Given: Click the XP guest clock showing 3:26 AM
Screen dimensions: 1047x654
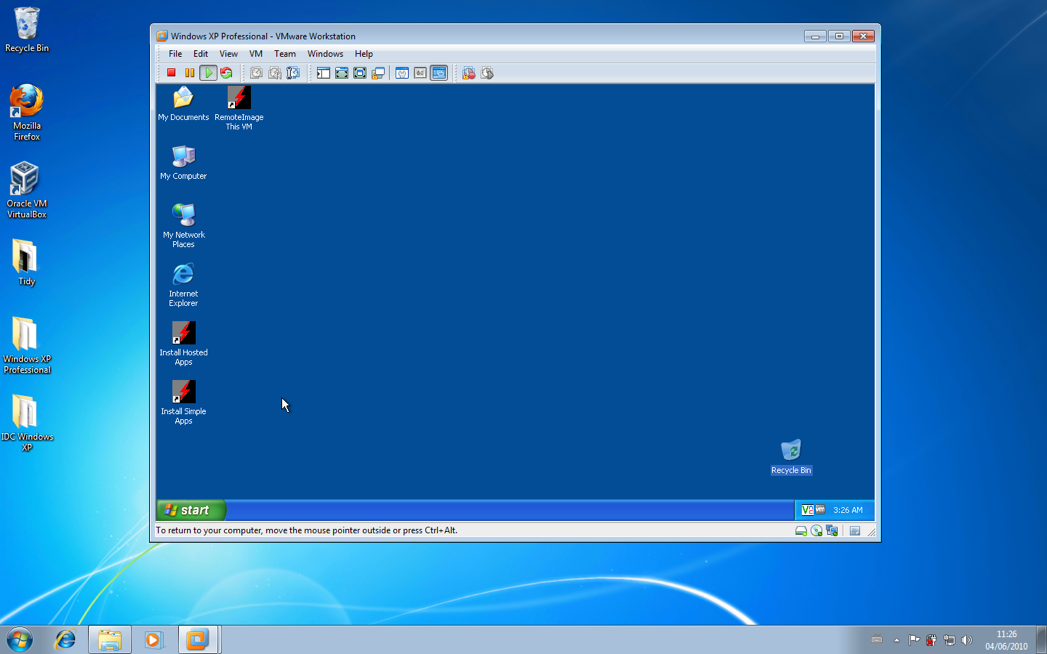Looking at the screenshot, I should [847, 510].
